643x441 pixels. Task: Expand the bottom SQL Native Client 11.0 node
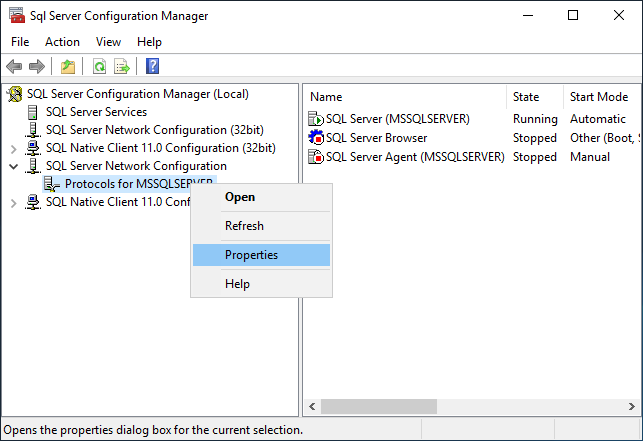[13, 203]
